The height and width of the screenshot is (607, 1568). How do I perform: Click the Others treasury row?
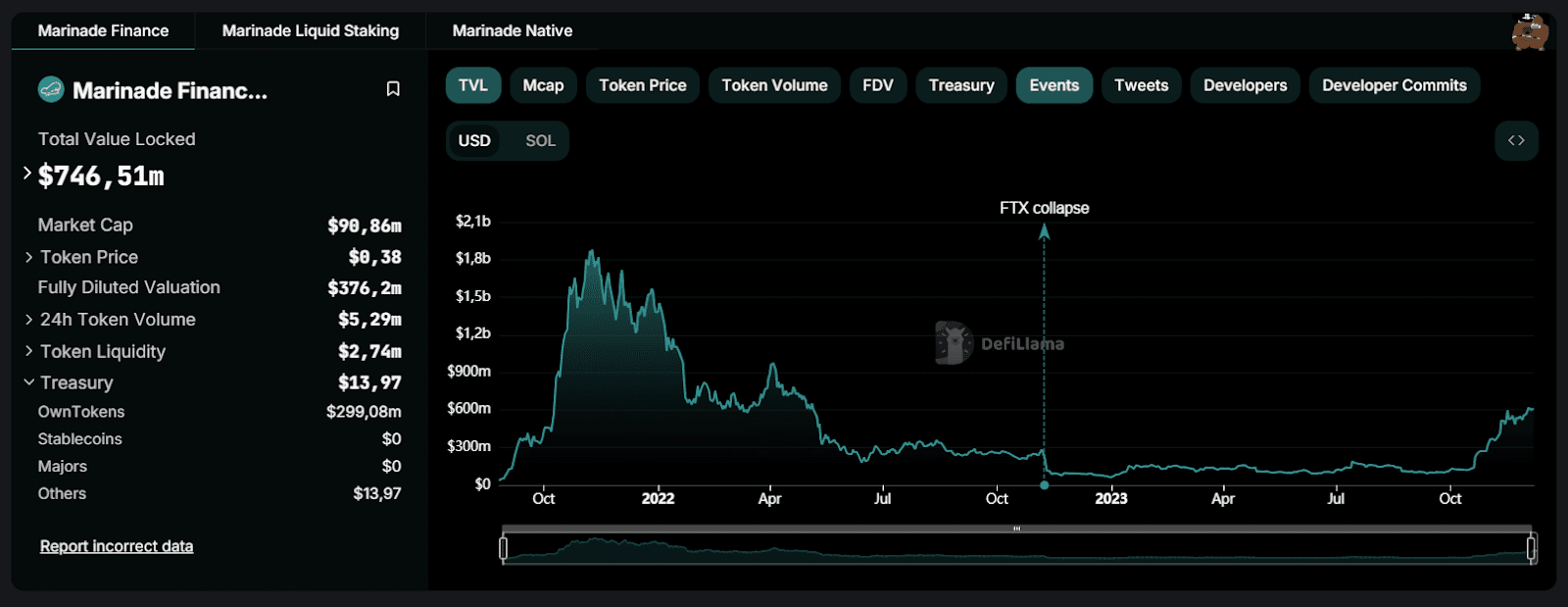coord(220,494)
